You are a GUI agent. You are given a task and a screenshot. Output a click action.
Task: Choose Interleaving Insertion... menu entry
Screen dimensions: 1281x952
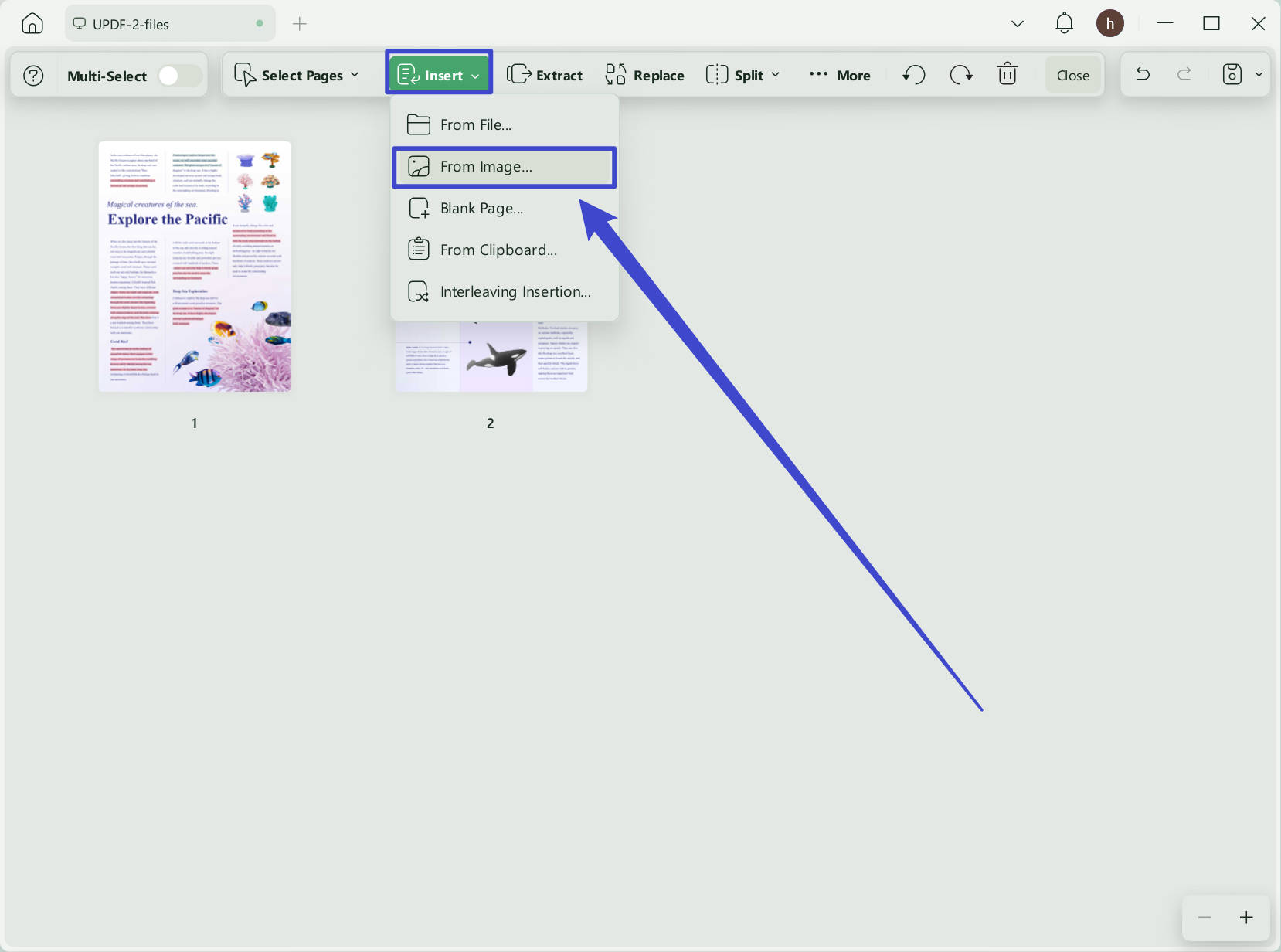(x=505, y=292)
